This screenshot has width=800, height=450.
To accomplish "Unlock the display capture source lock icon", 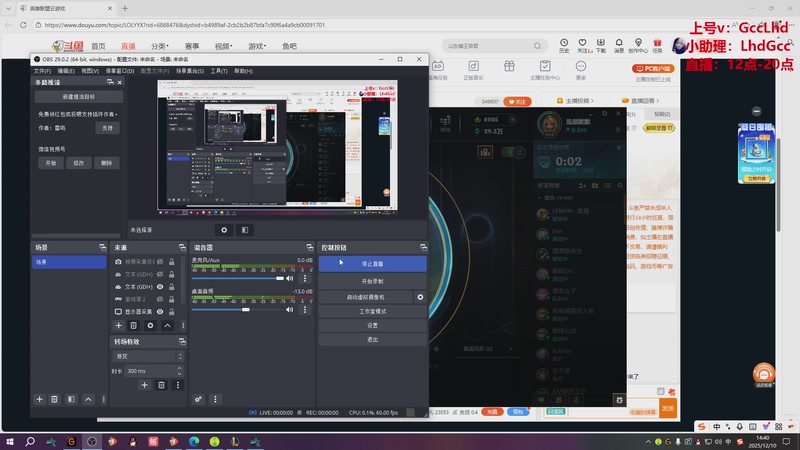I will point(171,311).
